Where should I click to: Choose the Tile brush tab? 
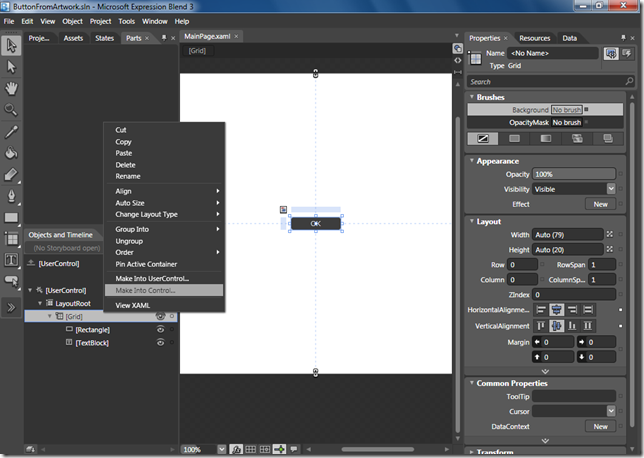(x=577, y=138)
